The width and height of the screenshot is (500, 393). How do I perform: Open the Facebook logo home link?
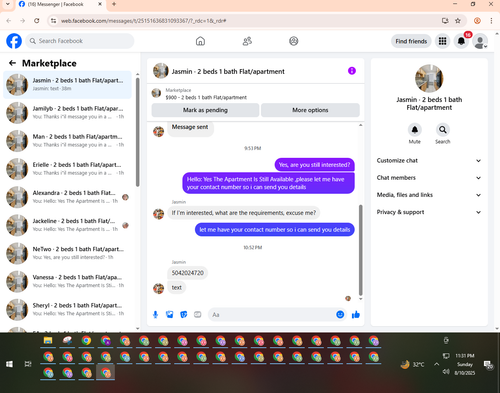tap(14, 41)
